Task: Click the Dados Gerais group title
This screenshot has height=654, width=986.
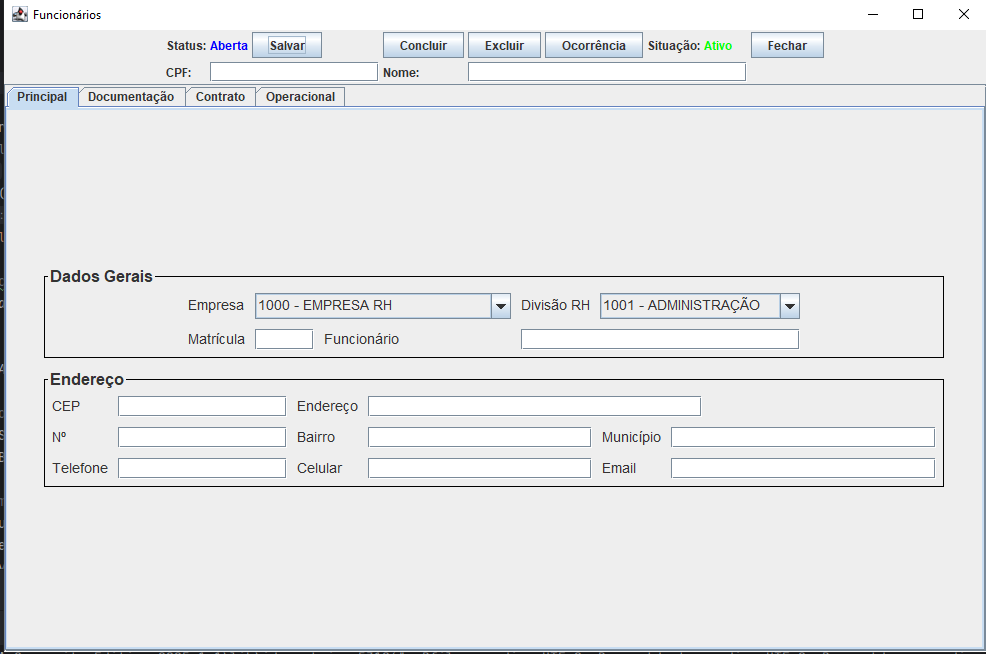Action: (x=101, y=277)
